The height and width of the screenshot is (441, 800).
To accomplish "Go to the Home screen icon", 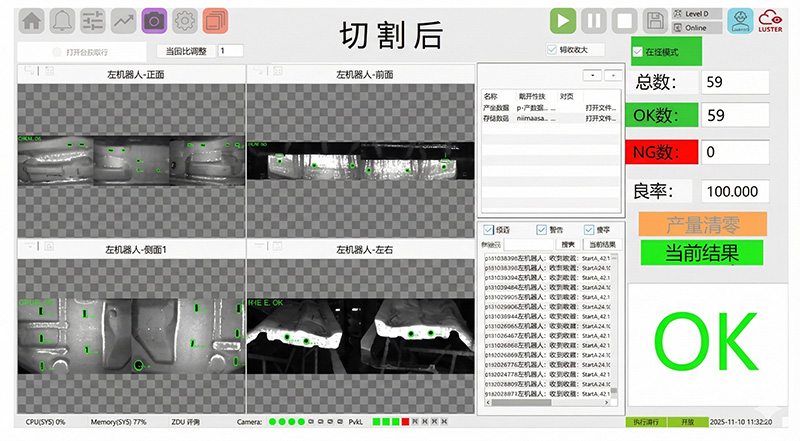I will [33, 19].
